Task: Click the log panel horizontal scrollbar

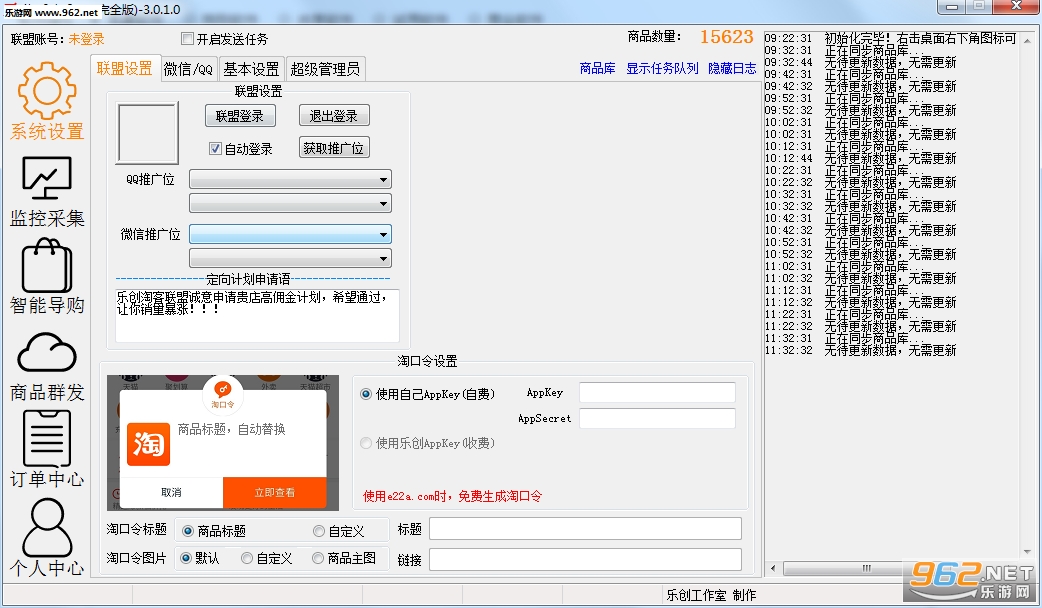Action: click(866, 568)
